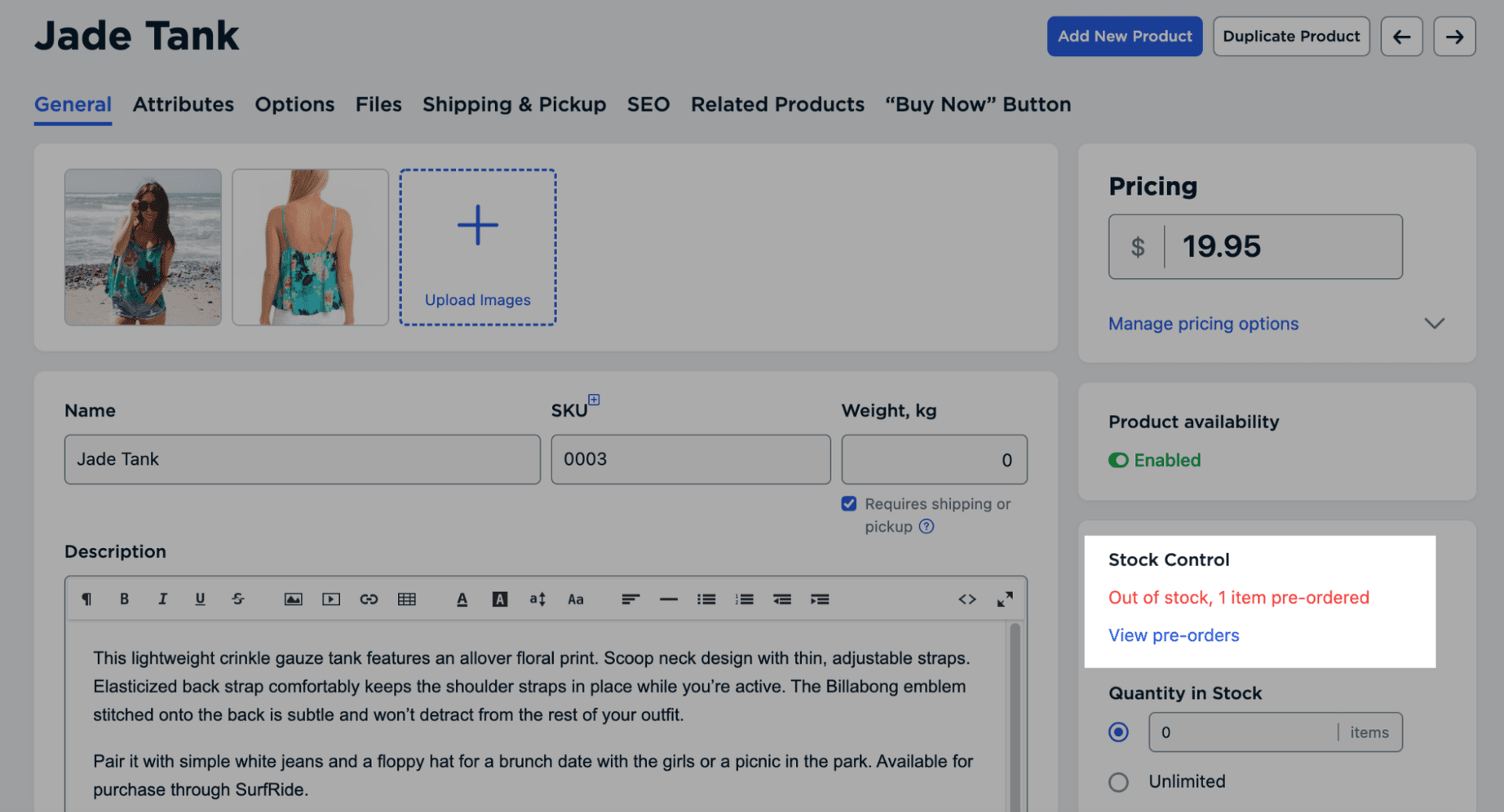1504x812 pixels.
Task: Open the font size dropdown
Action: point(537,599)
